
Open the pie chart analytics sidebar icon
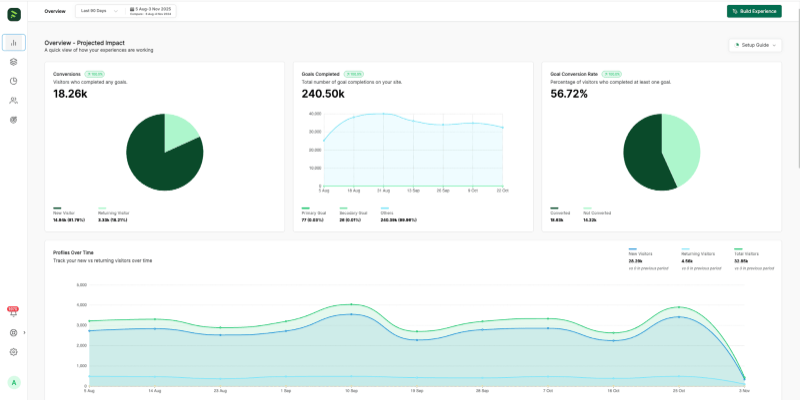(14, 81)
